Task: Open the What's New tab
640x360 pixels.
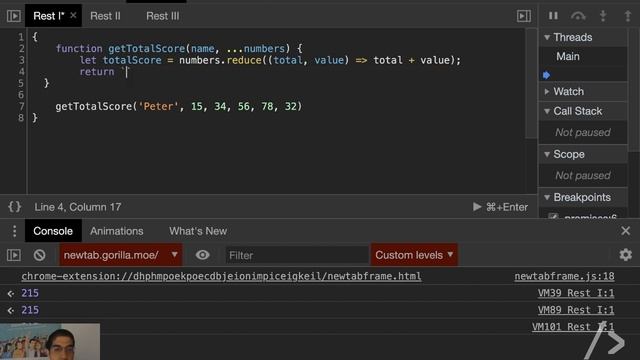Action: [198, 231]
